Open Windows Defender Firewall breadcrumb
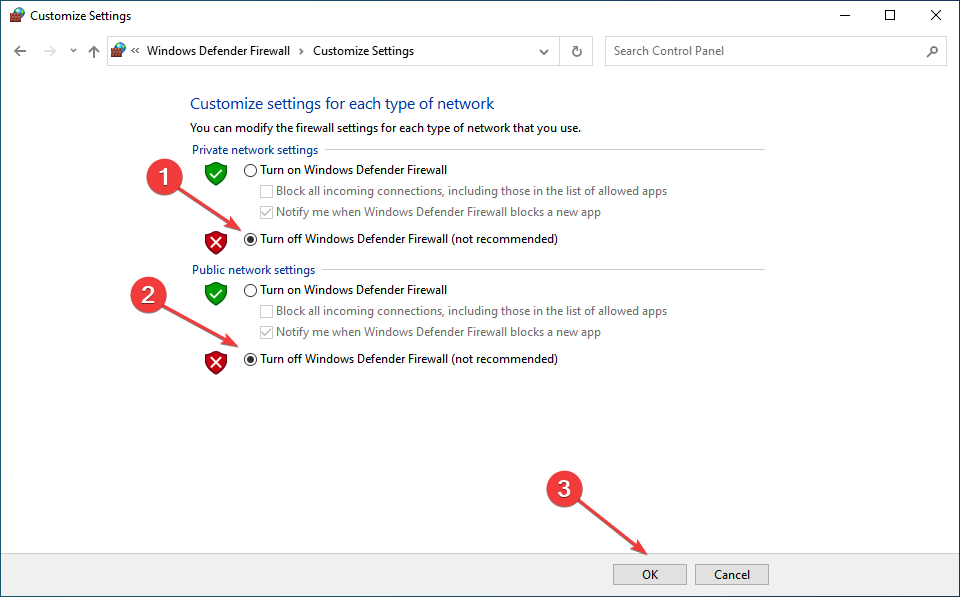Image resolution: width=960 pixels, height=597 pixels. coord(219,51)
